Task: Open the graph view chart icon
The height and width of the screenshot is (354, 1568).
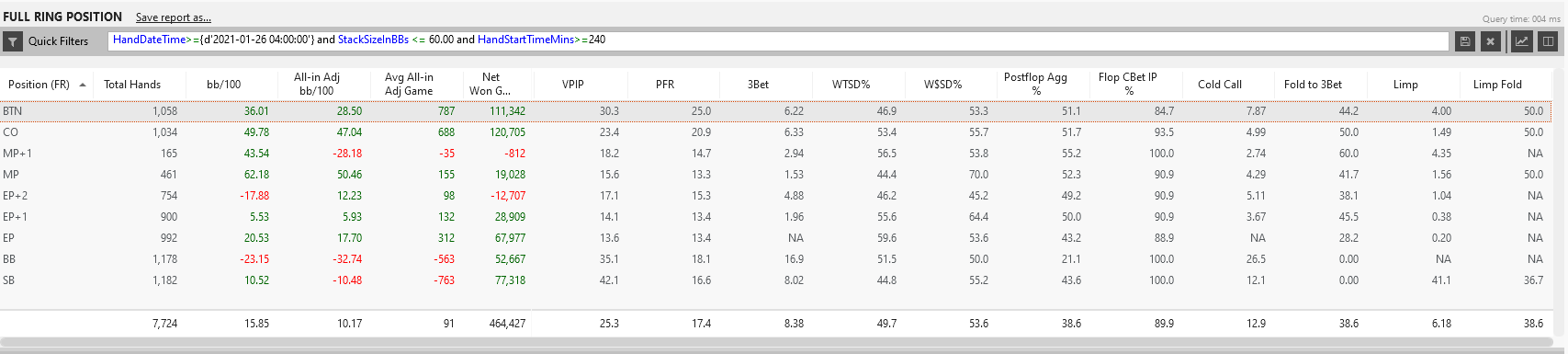Action: (x=1522, y=41)
